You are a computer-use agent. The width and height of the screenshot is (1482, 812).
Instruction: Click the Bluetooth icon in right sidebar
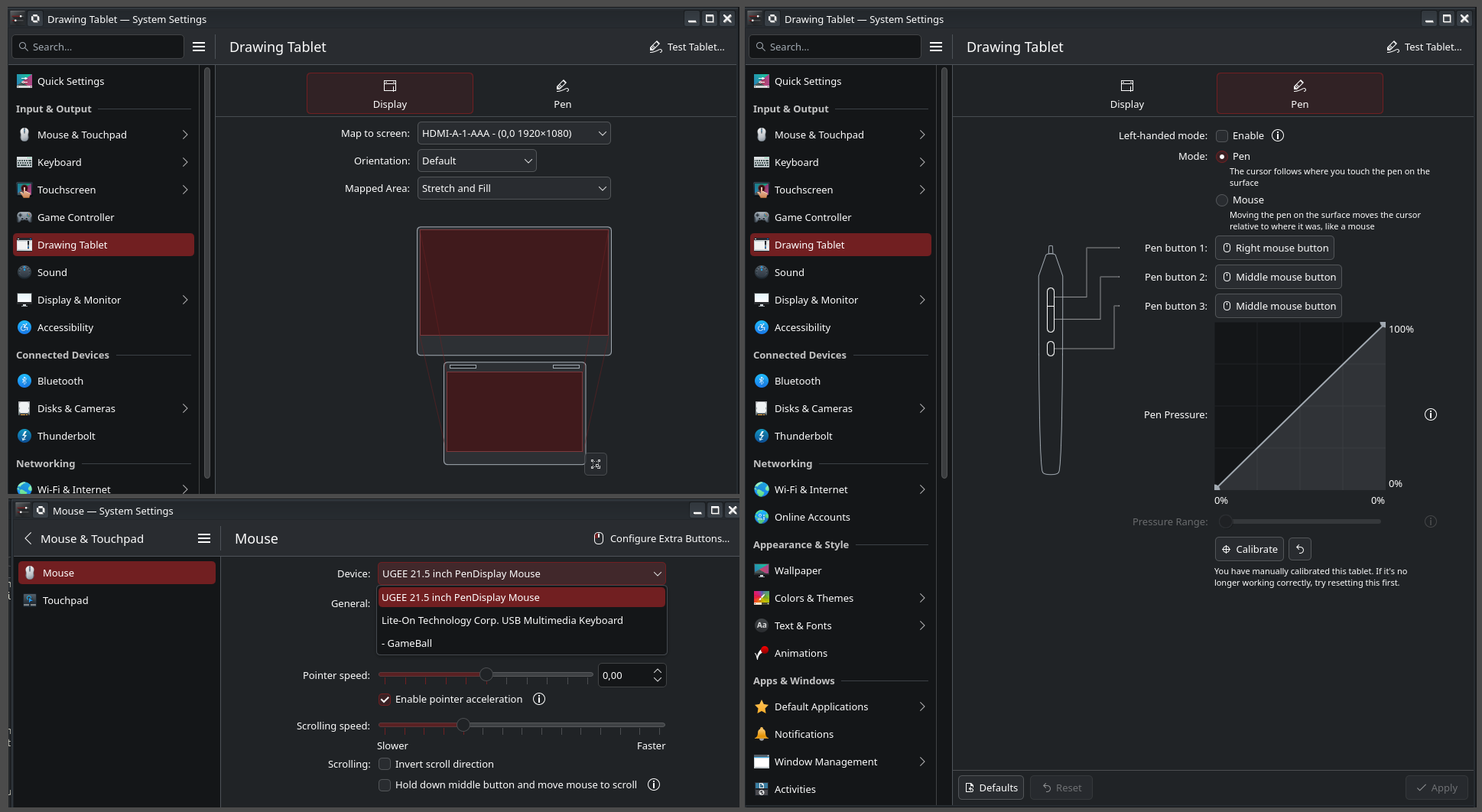click(762, 381)
